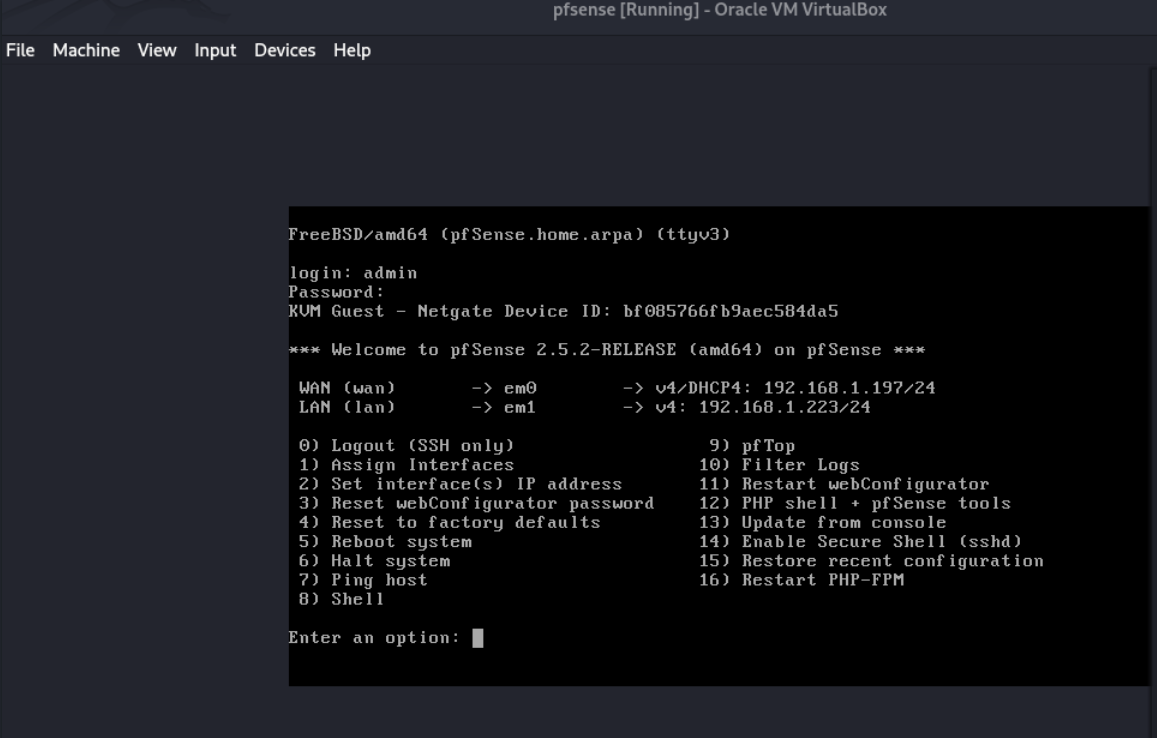The width and height of the screenshot is (1157, 738).
Task: Click option '15) Restore recent configuration'
Action: (871, 561)
